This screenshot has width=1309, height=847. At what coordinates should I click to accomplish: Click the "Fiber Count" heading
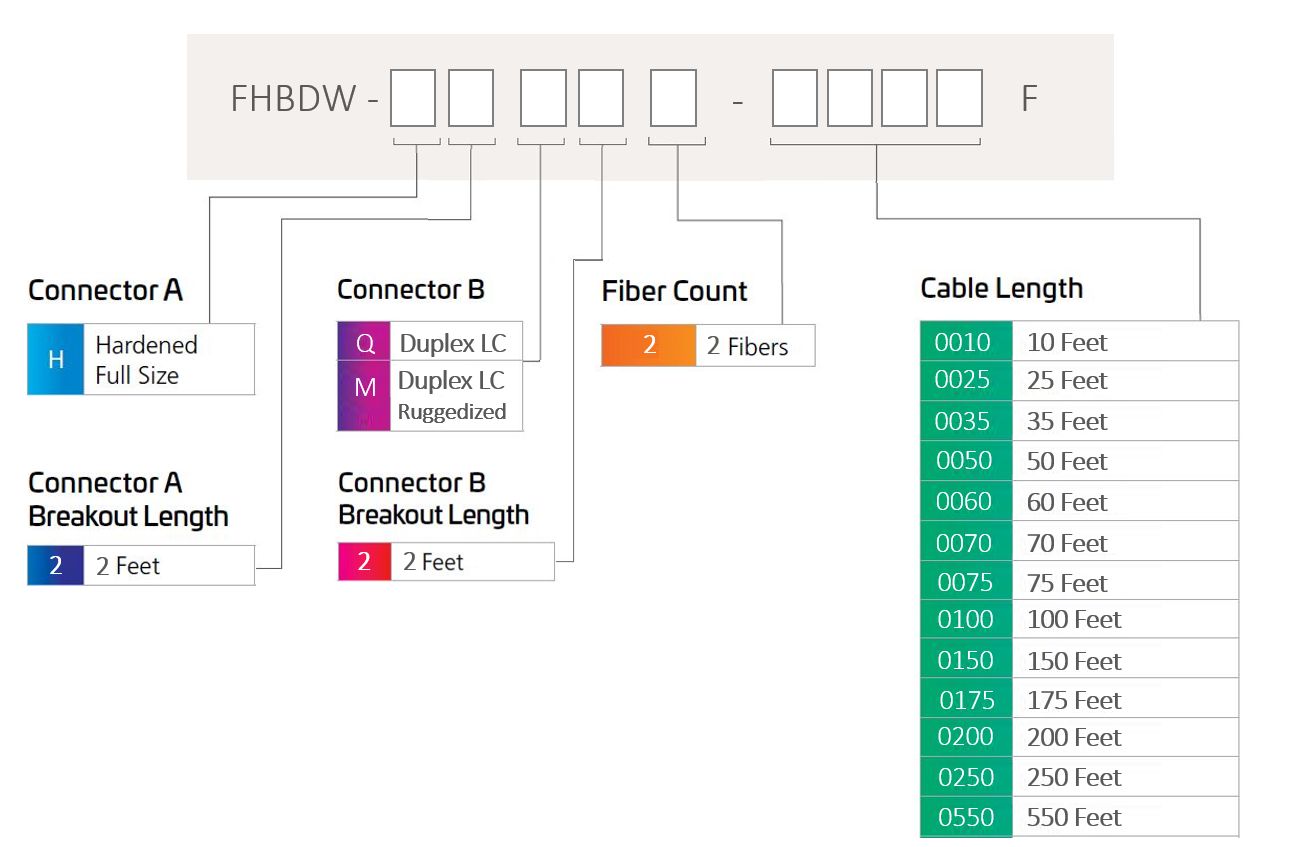pos(675,292)
